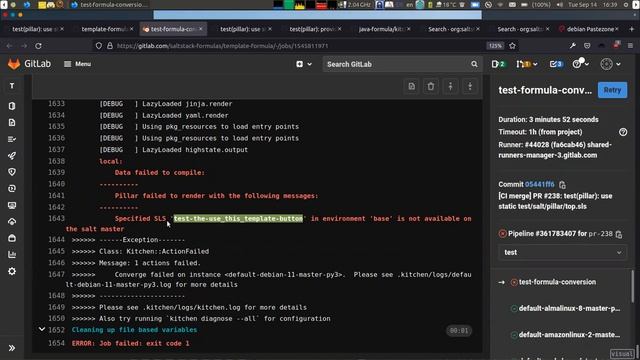Switch to the template-formula browser tab

click(104, 29)
